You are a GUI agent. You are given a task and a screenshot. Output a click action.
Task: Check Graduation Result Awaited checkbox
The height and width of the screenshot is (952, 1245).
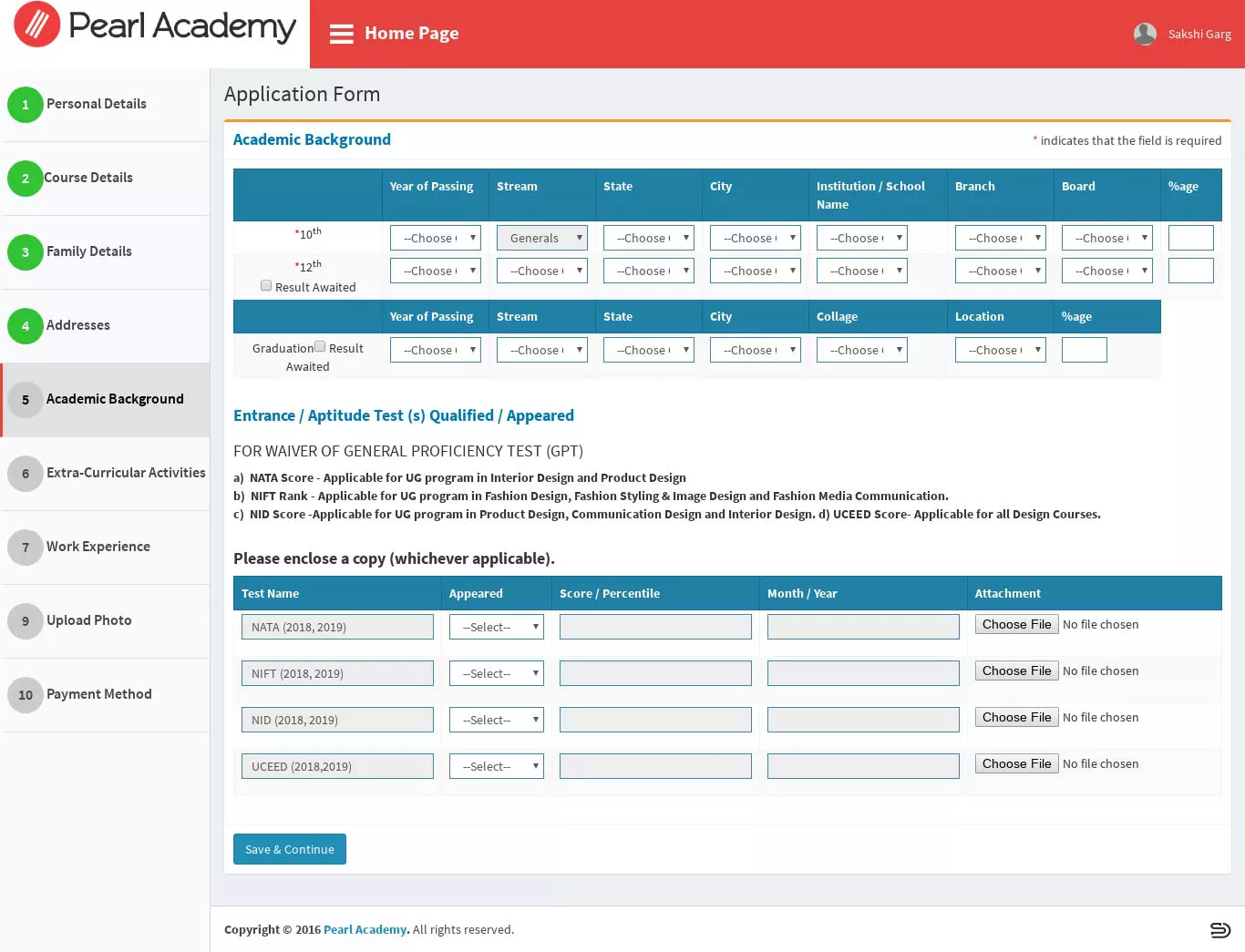[x=320, y=346]
